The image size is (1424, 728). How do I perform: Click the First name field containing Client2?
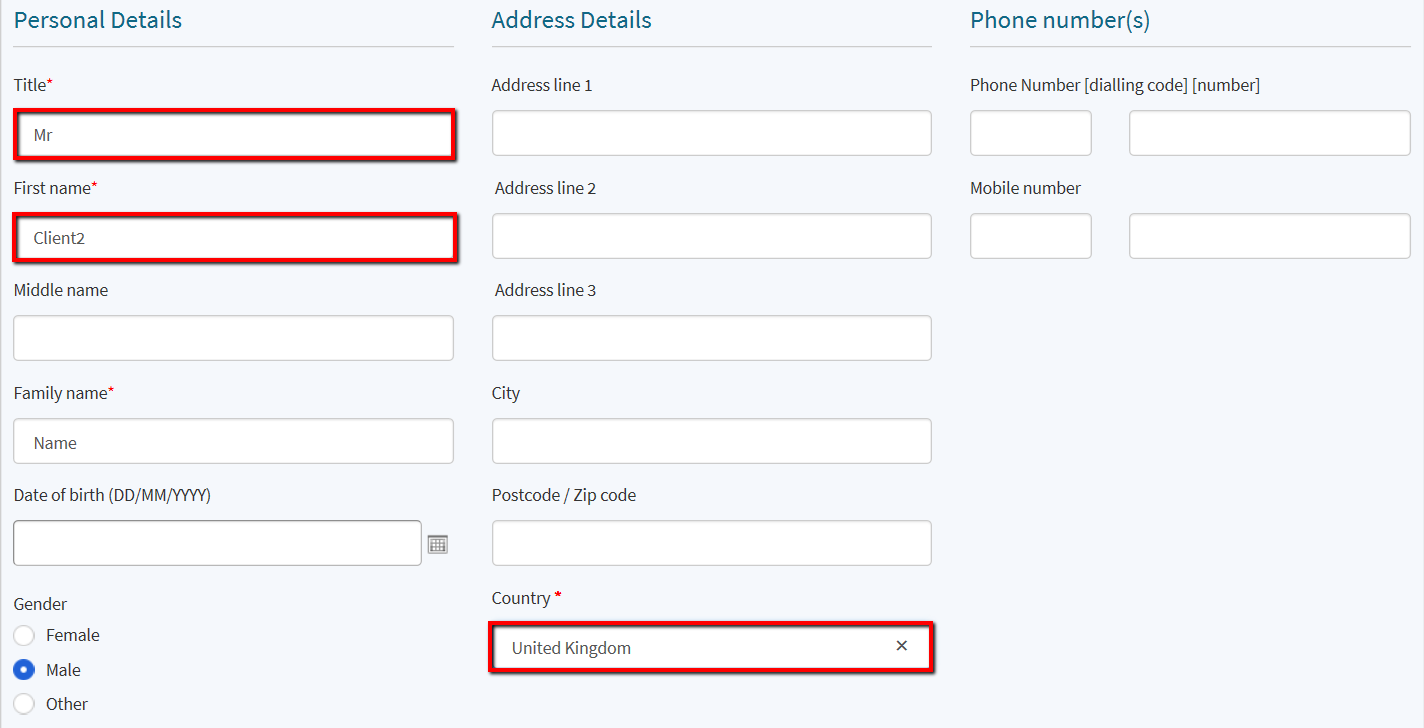coord(234,237)
